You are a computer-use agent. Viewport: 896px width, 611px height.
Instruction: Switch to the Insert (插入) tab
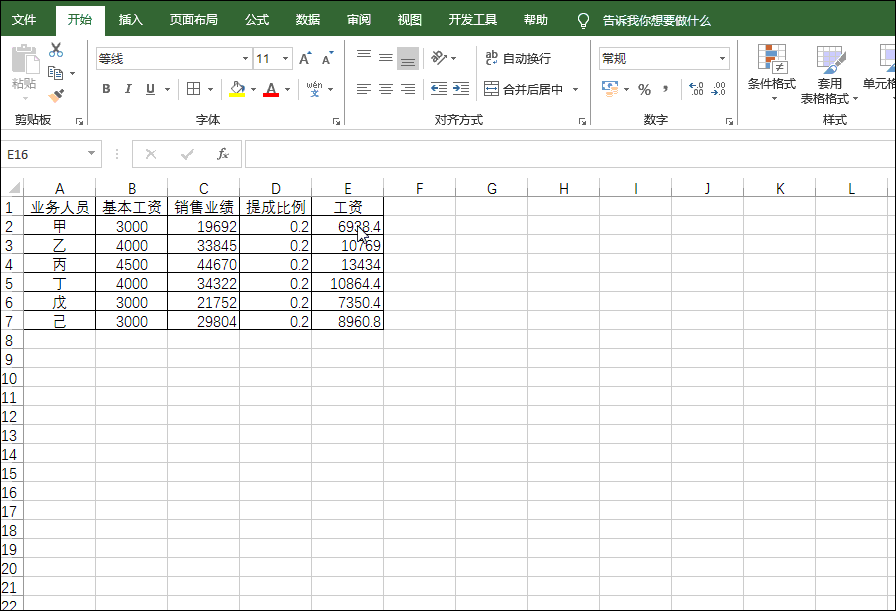click(130, 20)
